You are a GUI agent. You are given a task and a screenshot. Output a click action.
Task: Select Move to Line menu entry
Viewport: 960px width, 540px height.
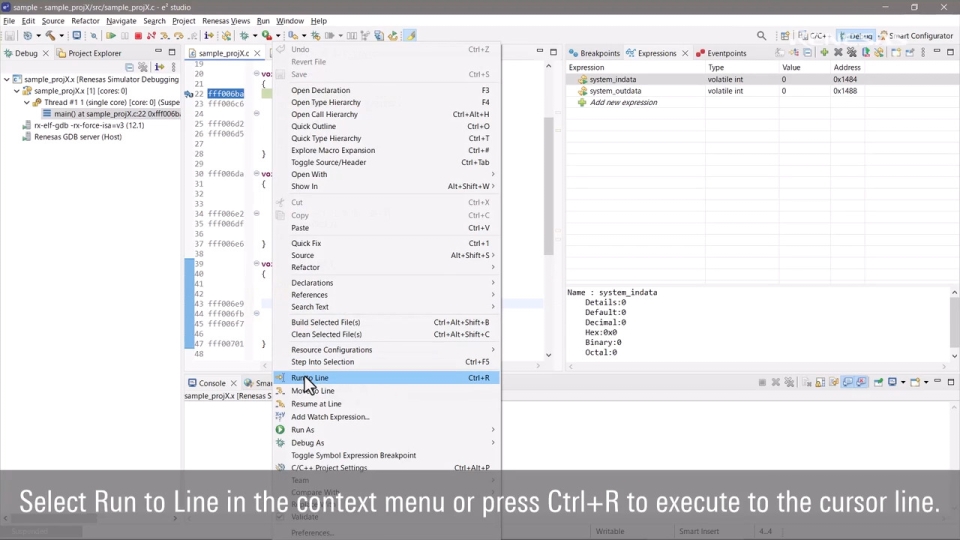[387, 391]
